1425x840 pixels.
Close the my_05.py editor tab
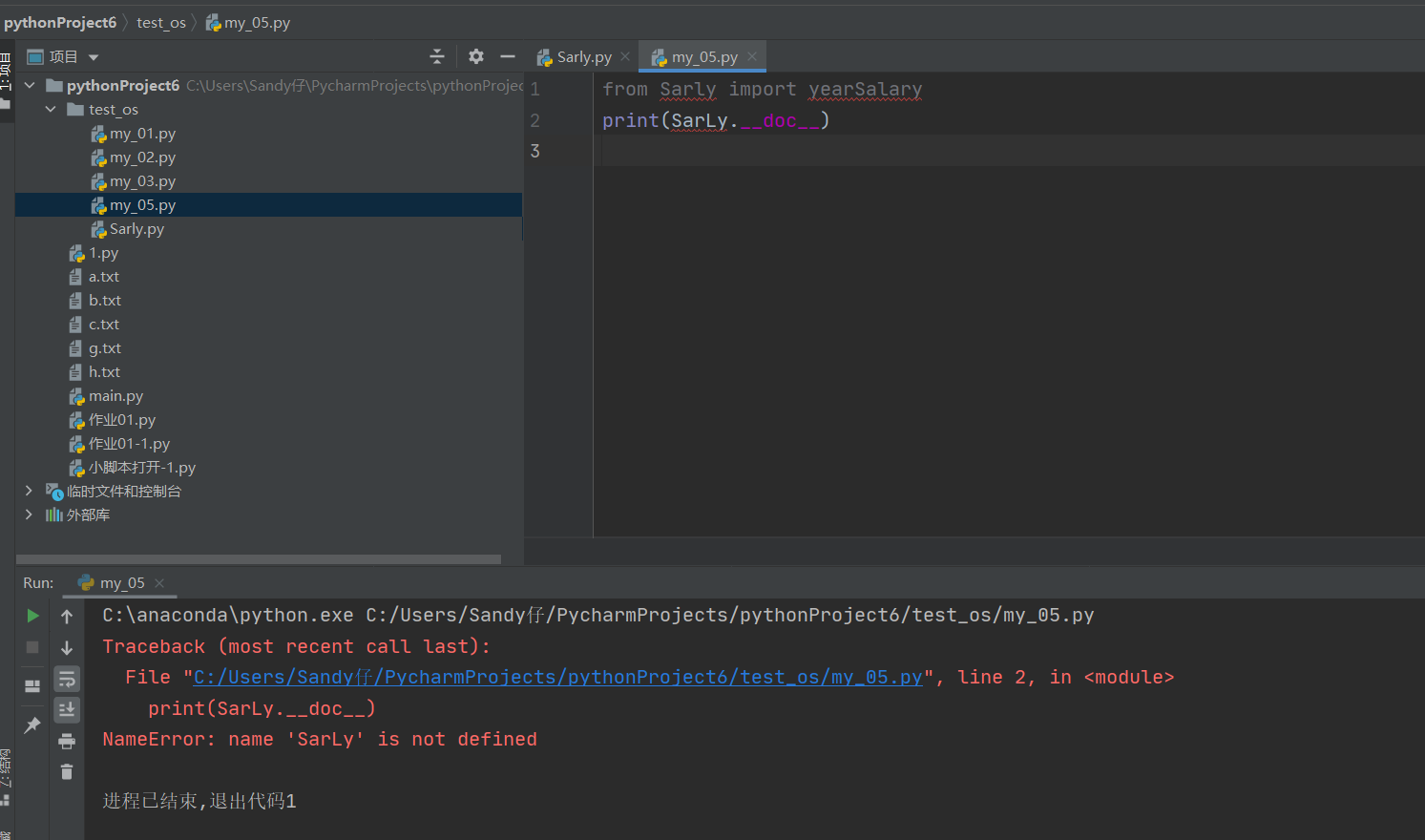pos(752,56)
